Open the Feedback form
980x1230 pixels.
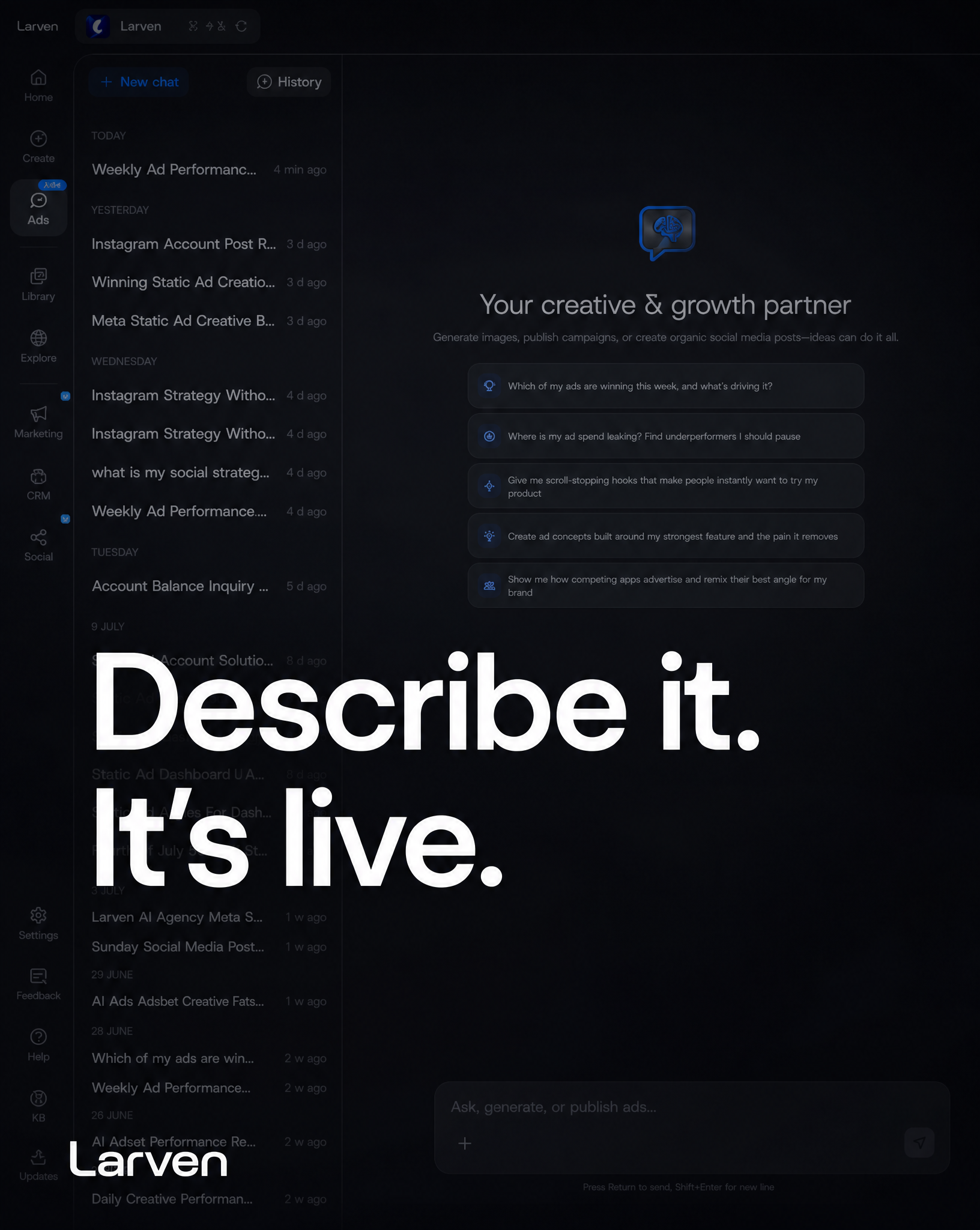tap(38, 984)
